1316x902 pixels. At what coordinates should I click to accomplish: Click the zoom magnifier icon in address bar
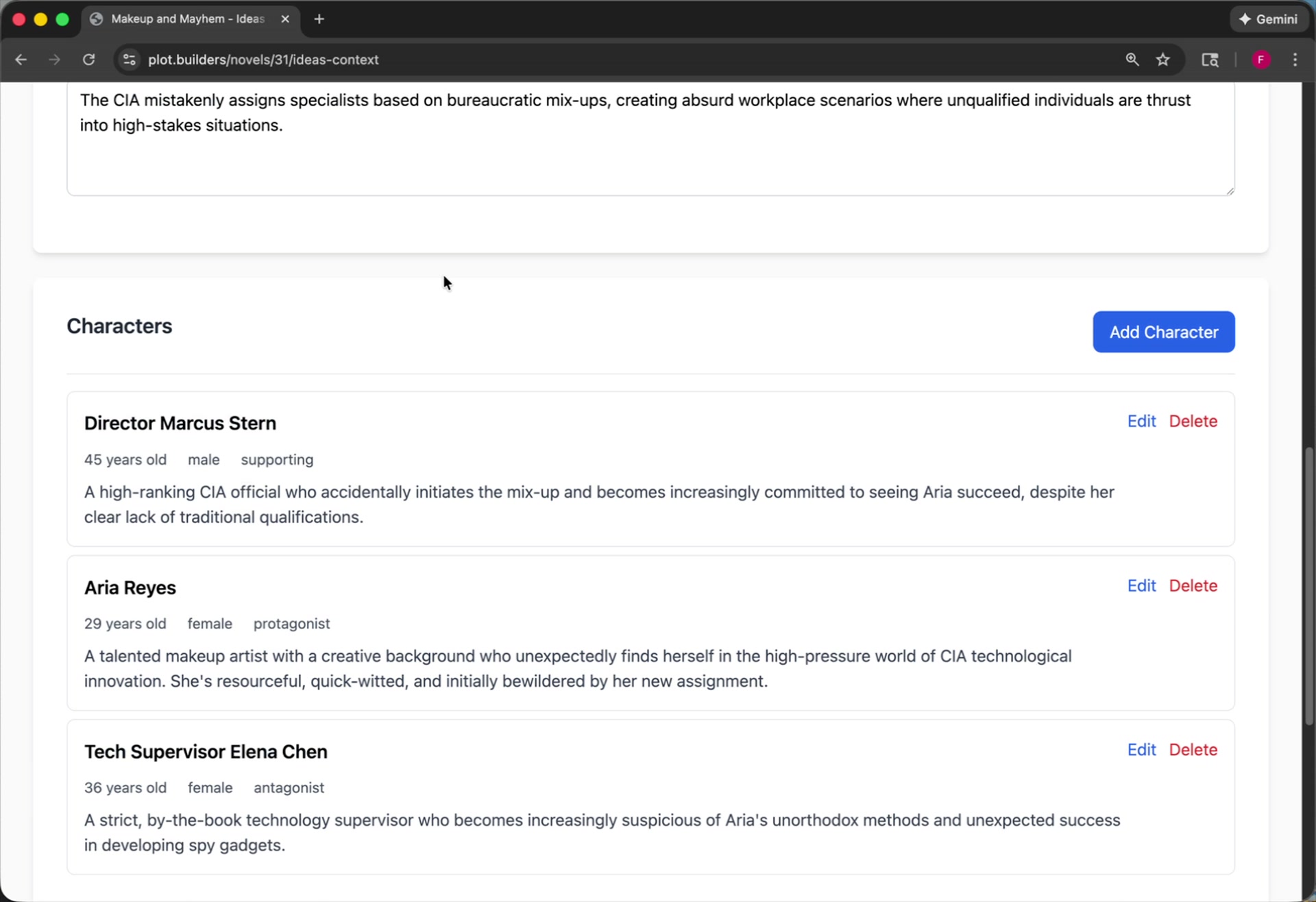1132,60
